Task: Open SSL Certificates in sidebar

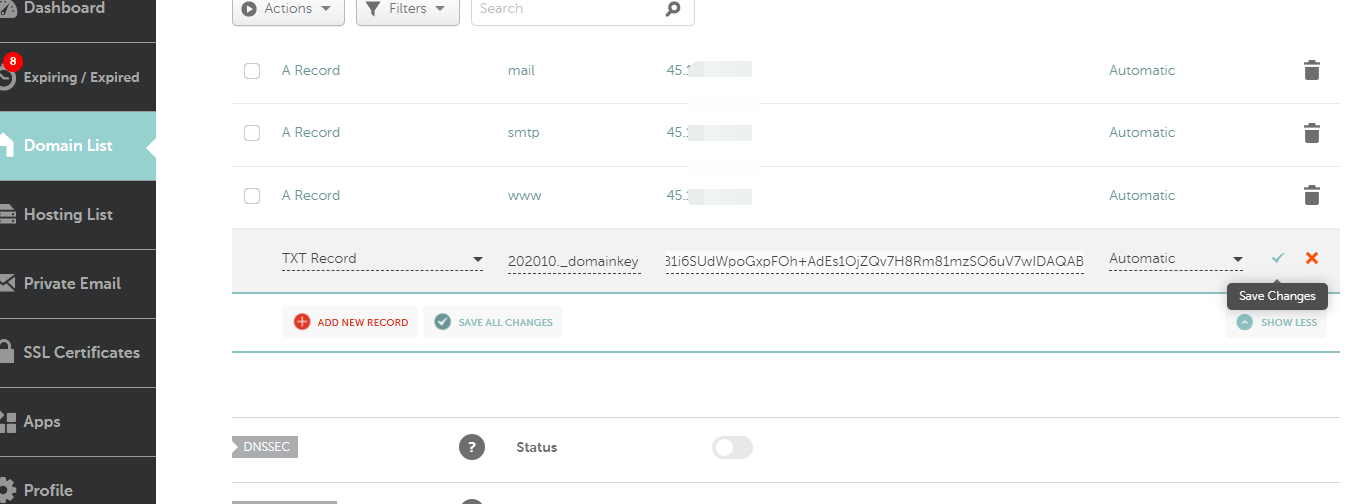Action: click(80, 352)
